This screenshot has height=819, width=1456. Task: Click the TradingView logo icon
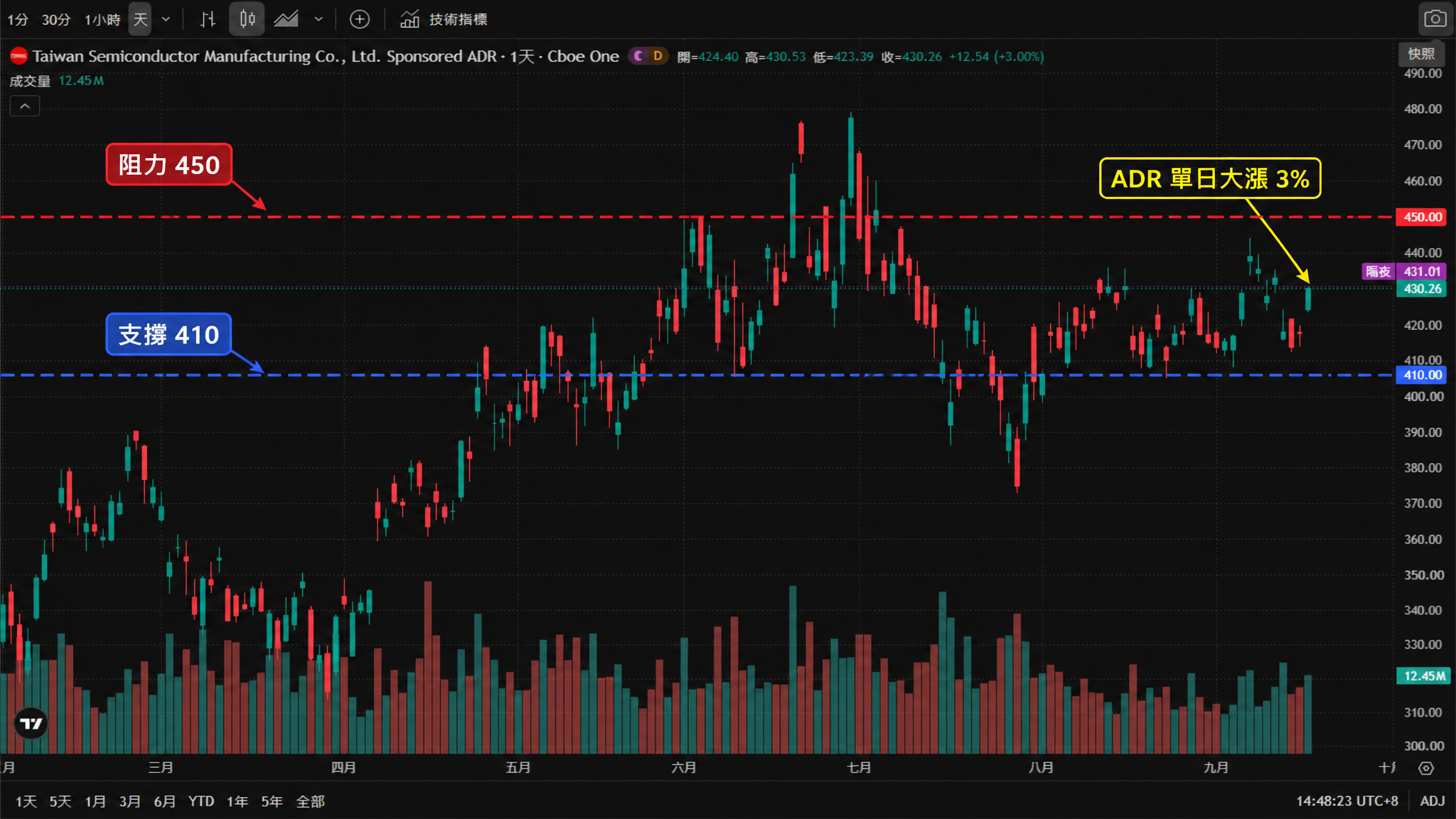[x=31, y=724]
